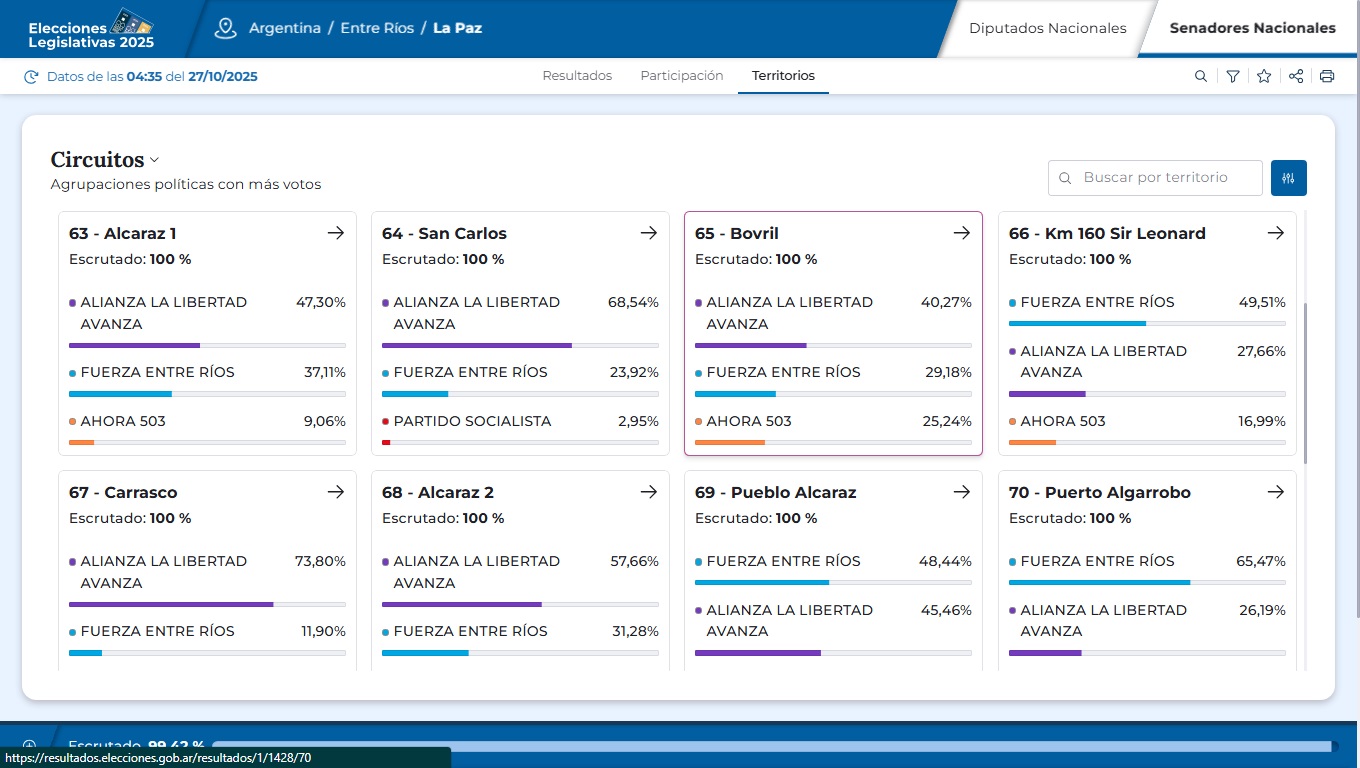Open circuit 66 - Km 160 Sir Leonard arrow
This screenshot has width=1360, height=768.
1275,233
